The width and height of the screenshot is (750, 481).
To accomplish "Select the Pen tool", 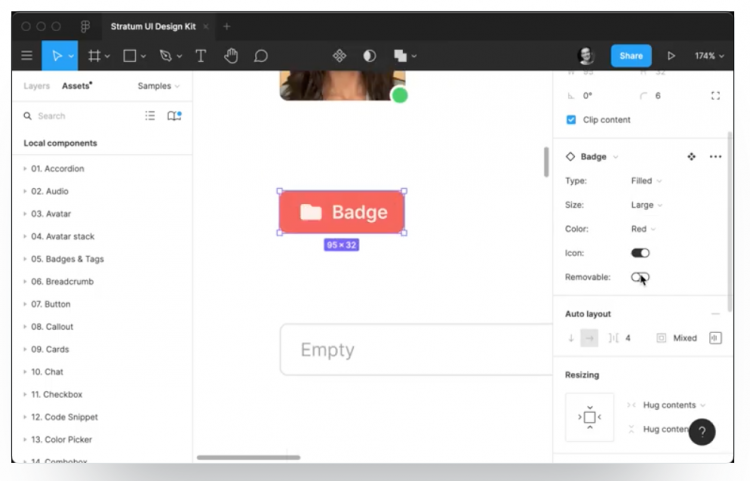I will (166, 56).
